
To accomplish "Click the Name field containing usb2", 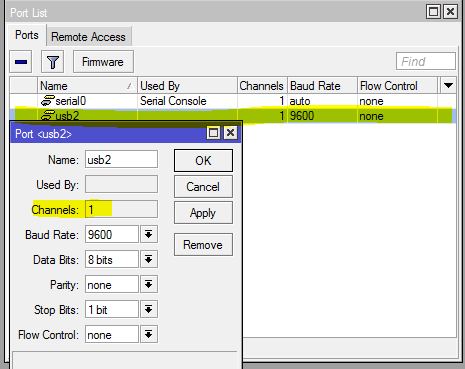I will pyautogui.click(x=121, y=159).
